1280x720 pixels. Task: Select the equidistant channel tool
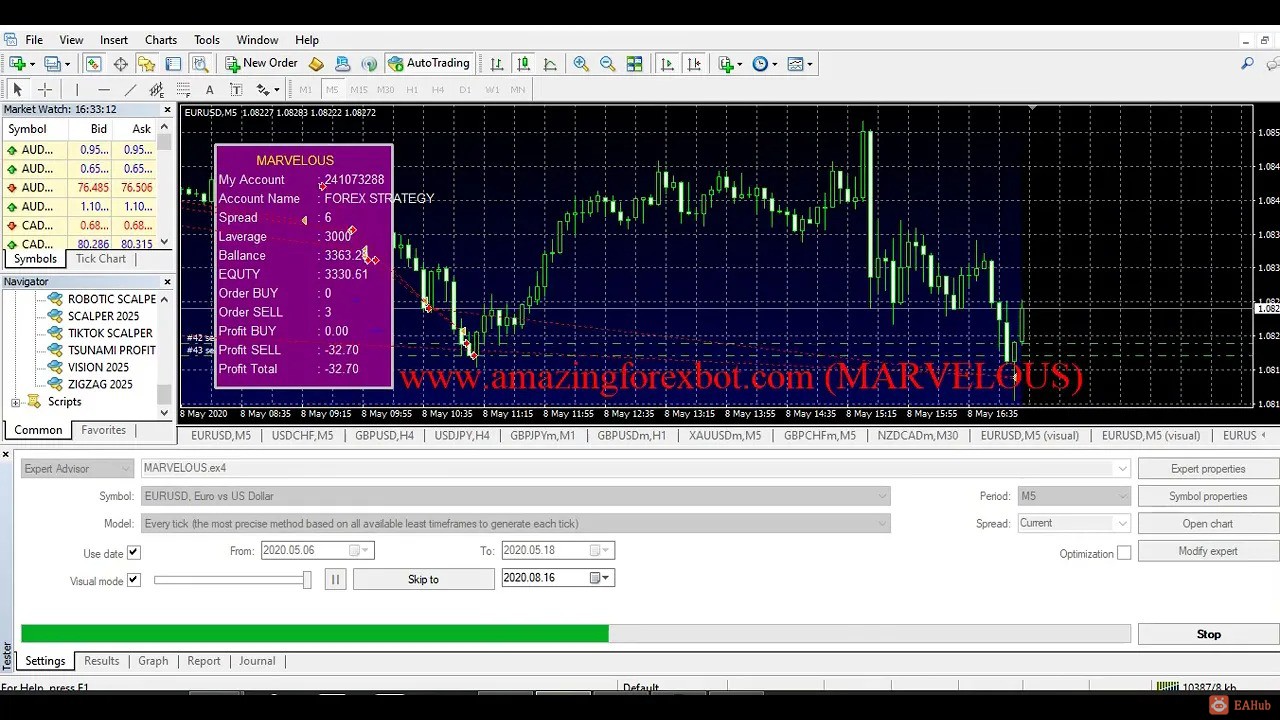pos(157,90)
